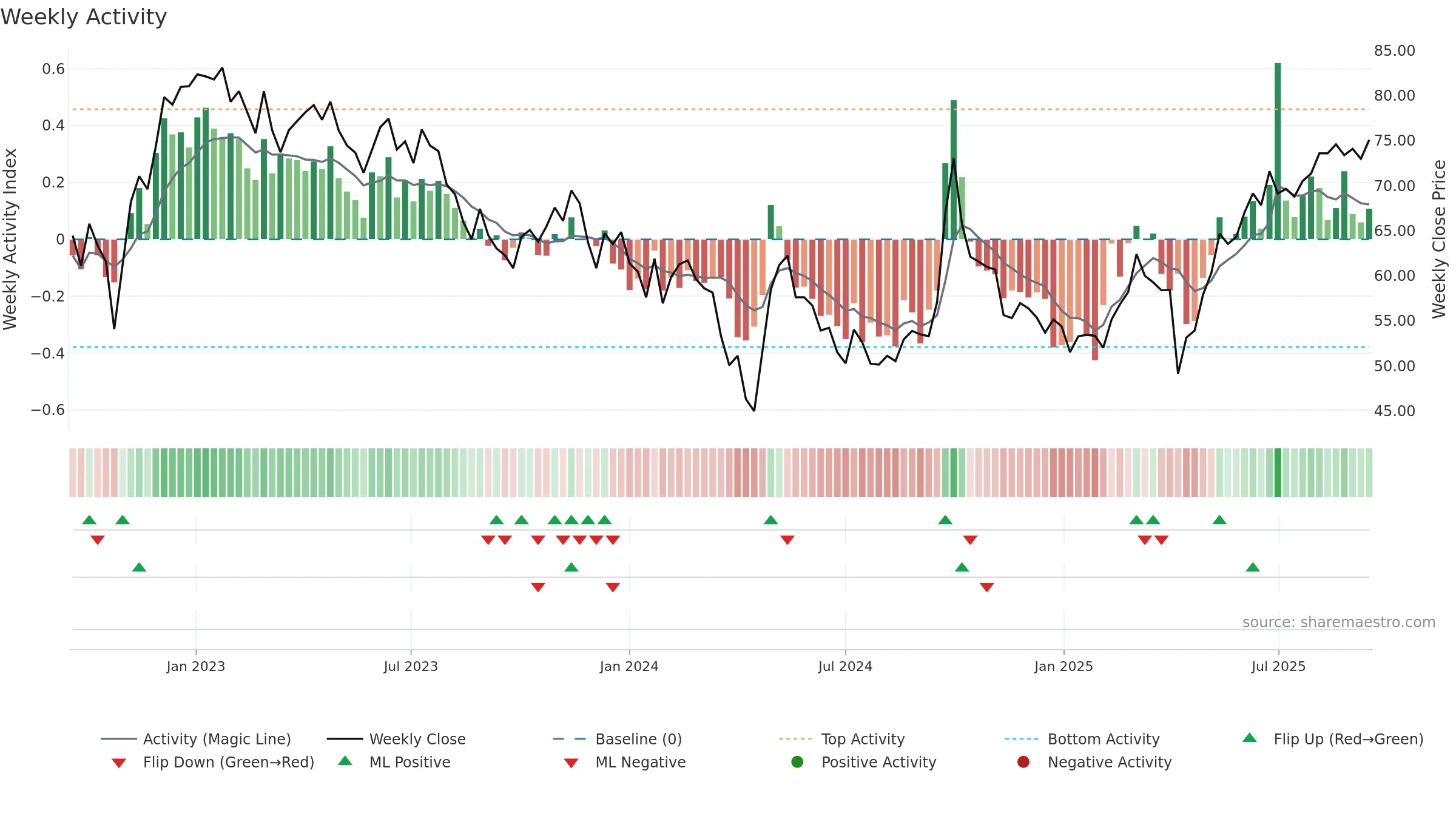Click the tall green bar near Oct 2024

tap(954, 170)
